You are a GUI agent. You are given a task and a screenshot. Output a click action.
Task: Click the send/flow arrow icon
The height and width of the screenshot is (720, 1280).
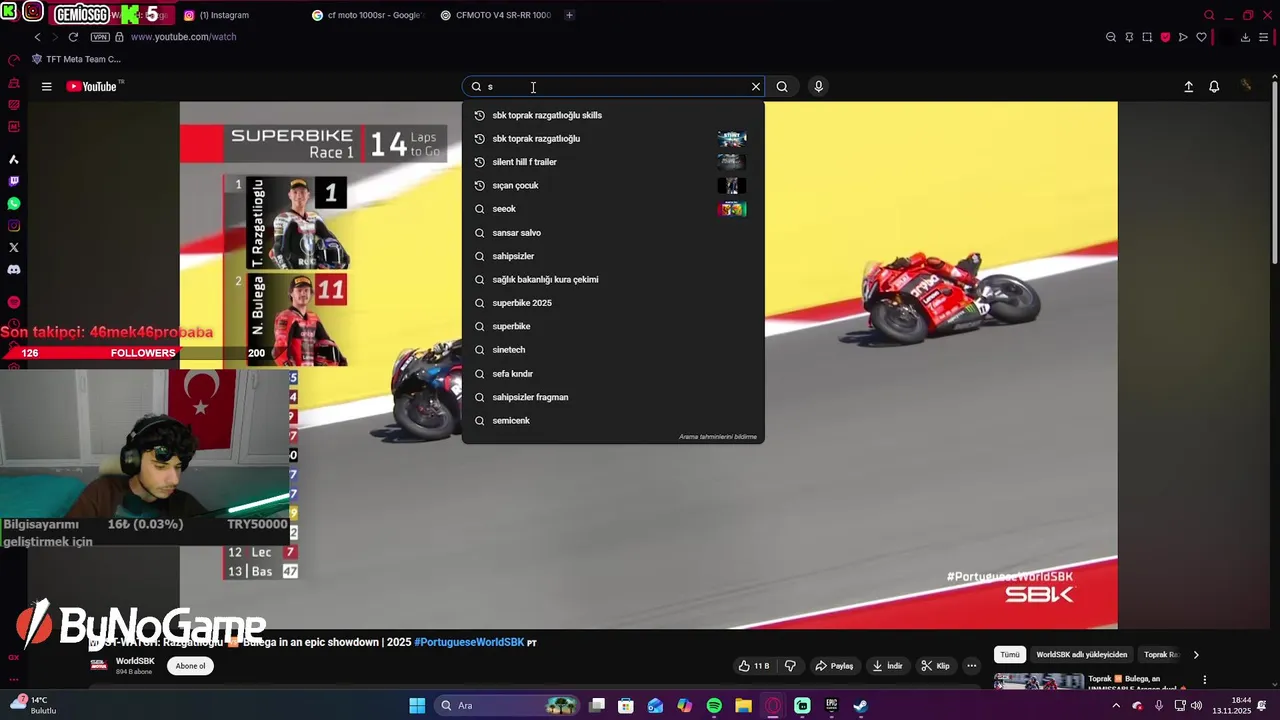pyautogui.click(x=1183, y=37)
